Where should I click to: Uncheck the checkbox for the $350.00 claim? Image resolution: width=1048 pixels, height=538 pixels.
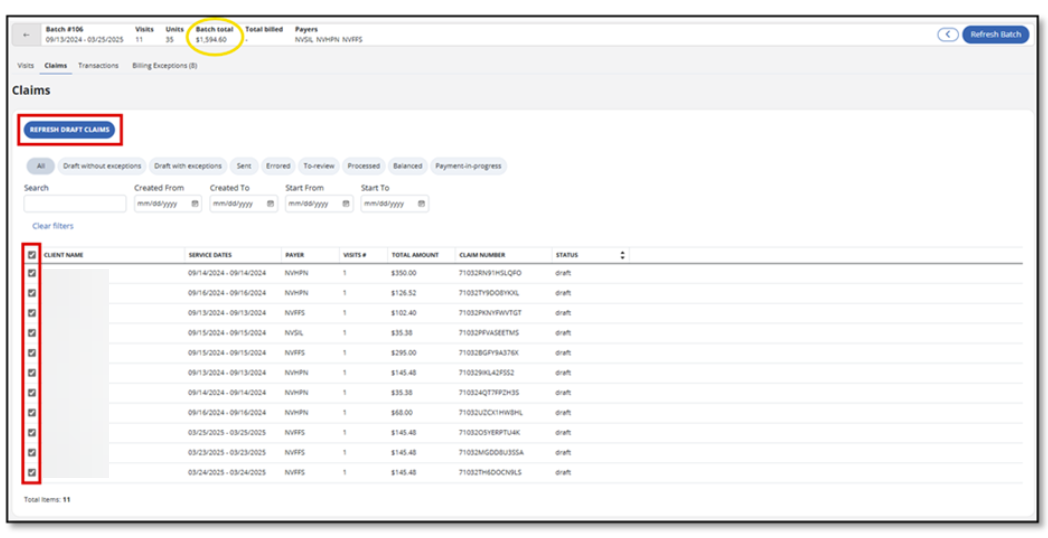point(32,273)
